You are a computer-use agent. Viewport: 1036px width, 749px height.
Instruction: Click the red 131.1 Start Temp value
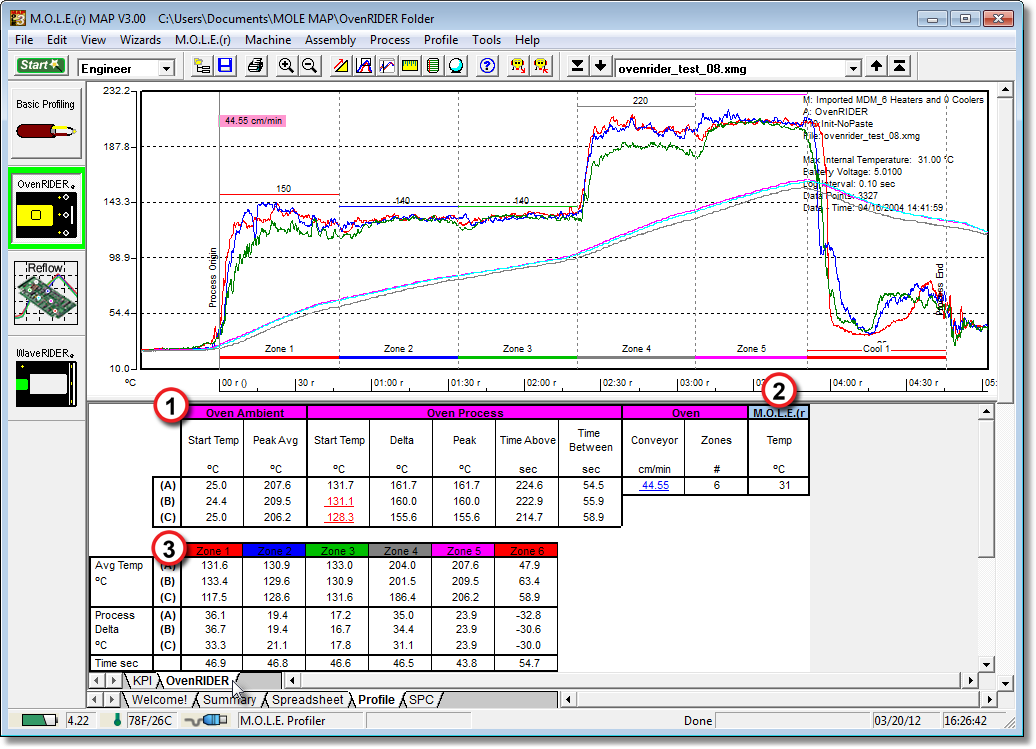point(340,501)
